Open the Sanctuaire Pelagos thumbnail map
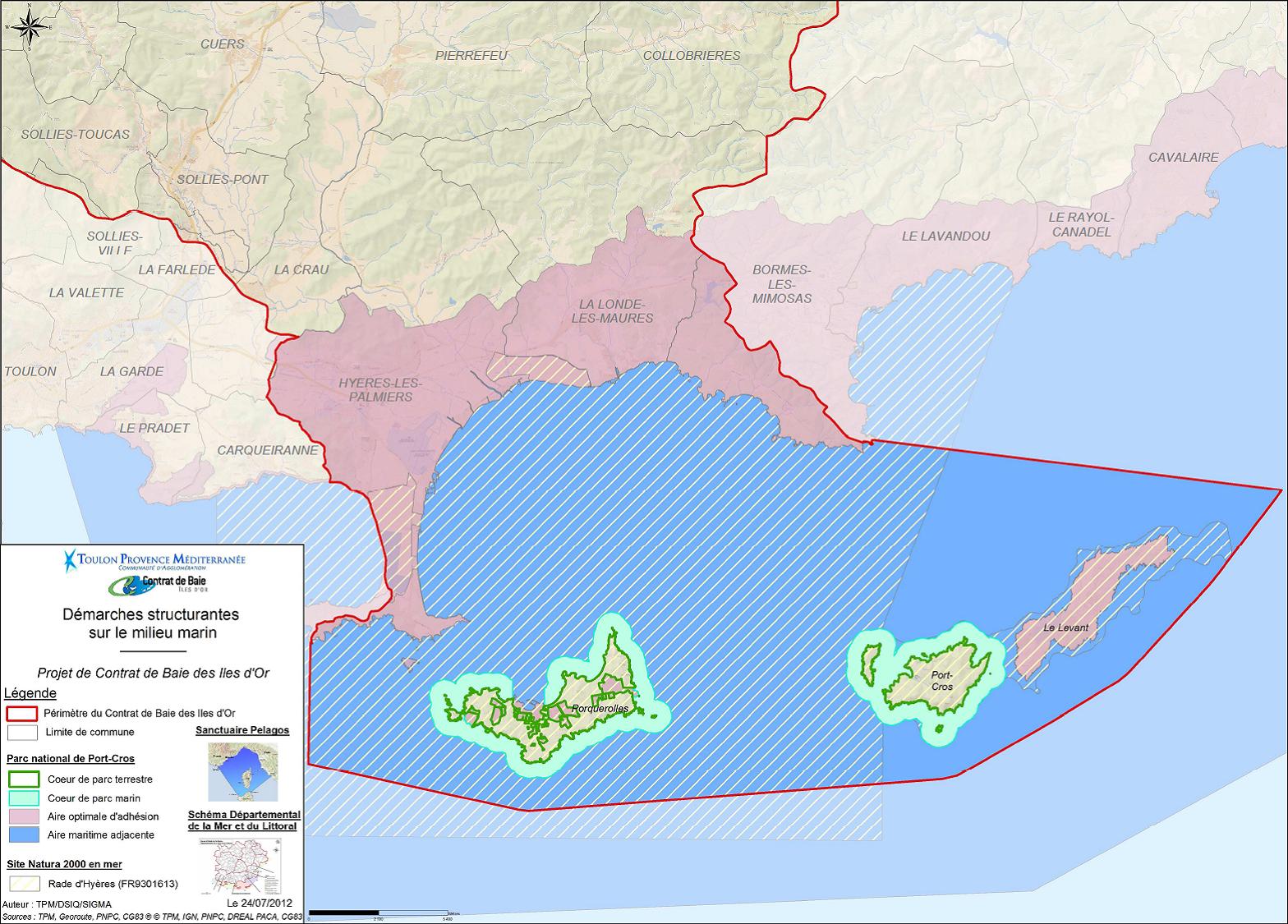Image resolution: width=1288 pixels, height=924 pixels. (x=242, y=772)
